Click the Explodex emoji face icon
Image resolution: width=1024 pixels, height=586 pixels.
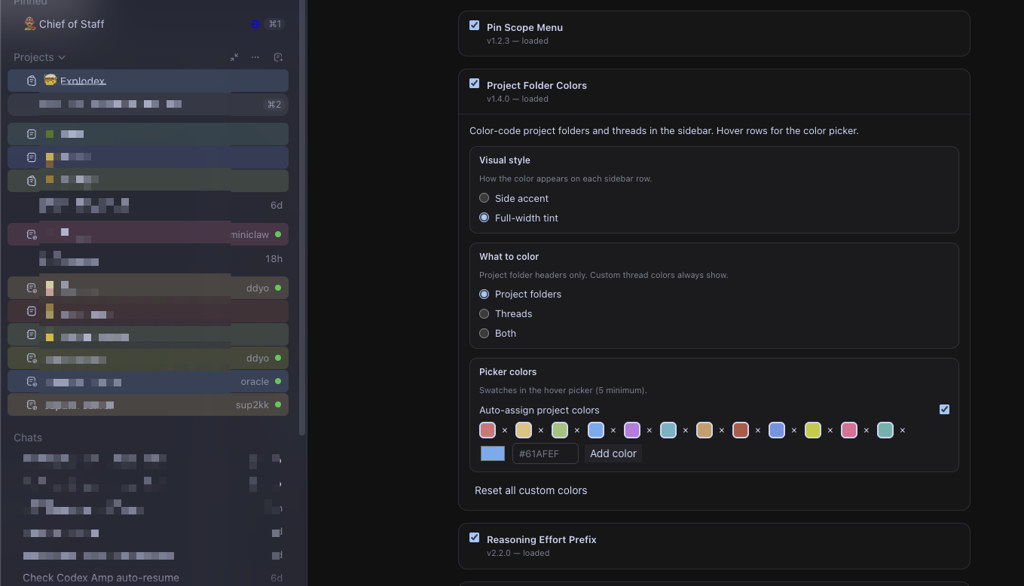point(50,80)
